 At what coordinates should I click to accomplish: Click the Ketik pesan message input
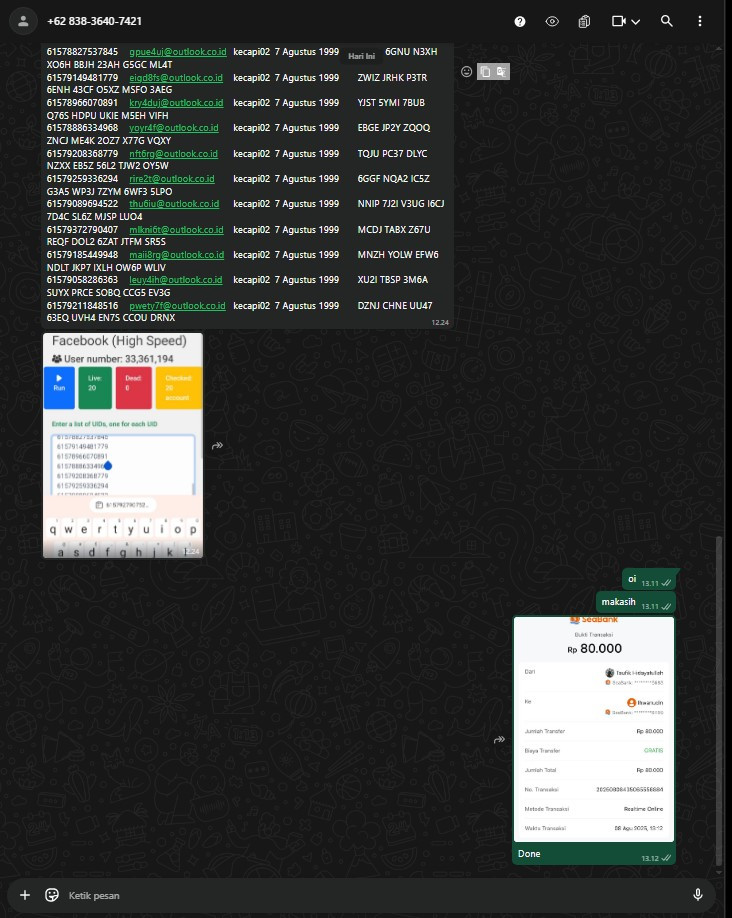tap(375, 895)
